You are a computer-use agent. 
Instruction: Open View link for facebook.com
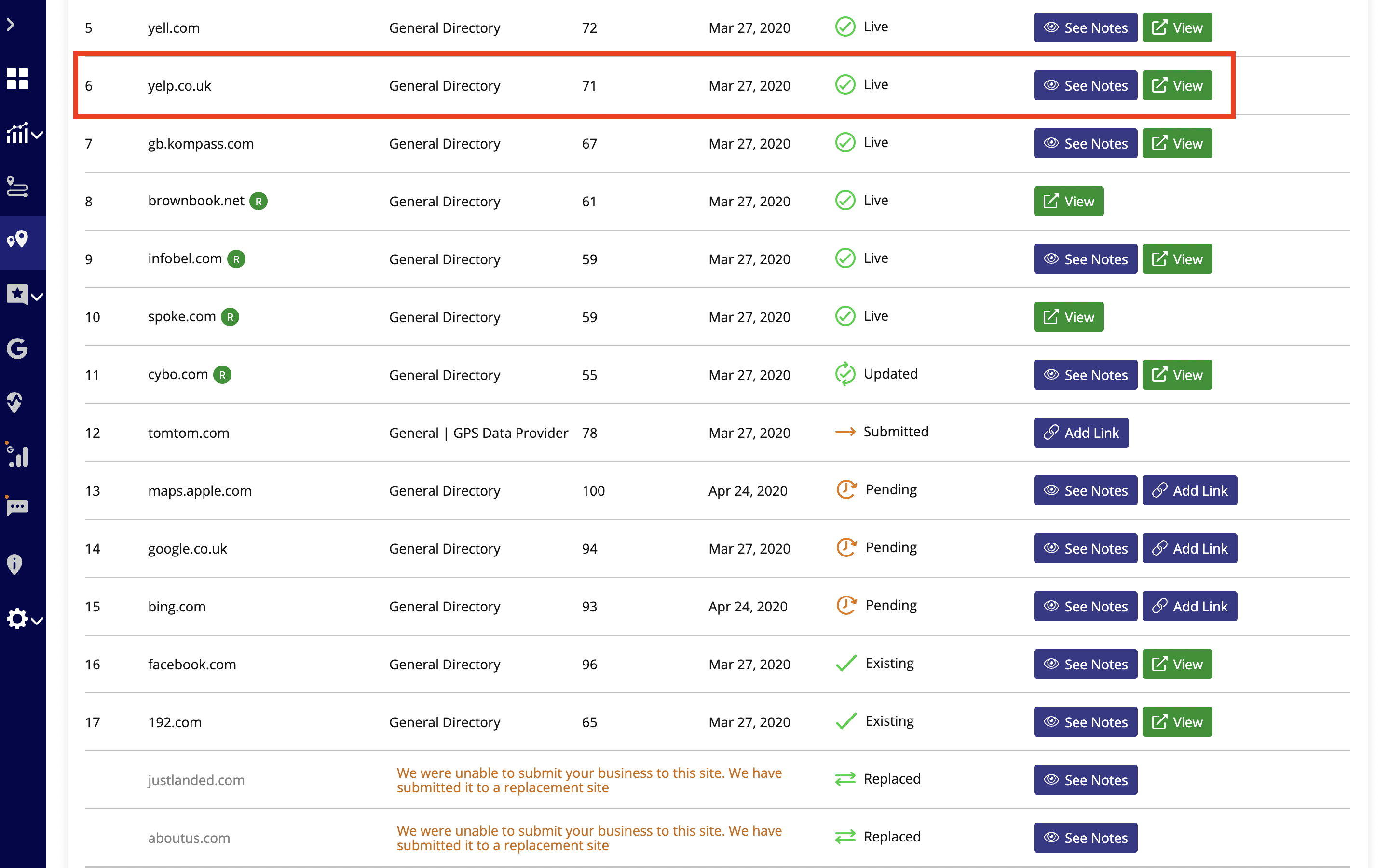[1177, 664]
